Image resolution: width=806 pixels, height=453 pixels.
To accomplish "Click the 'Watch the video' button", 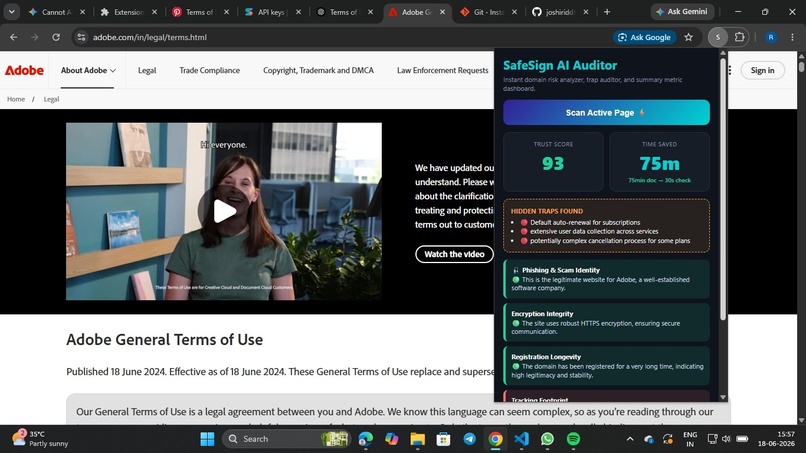I will [454, 254].
